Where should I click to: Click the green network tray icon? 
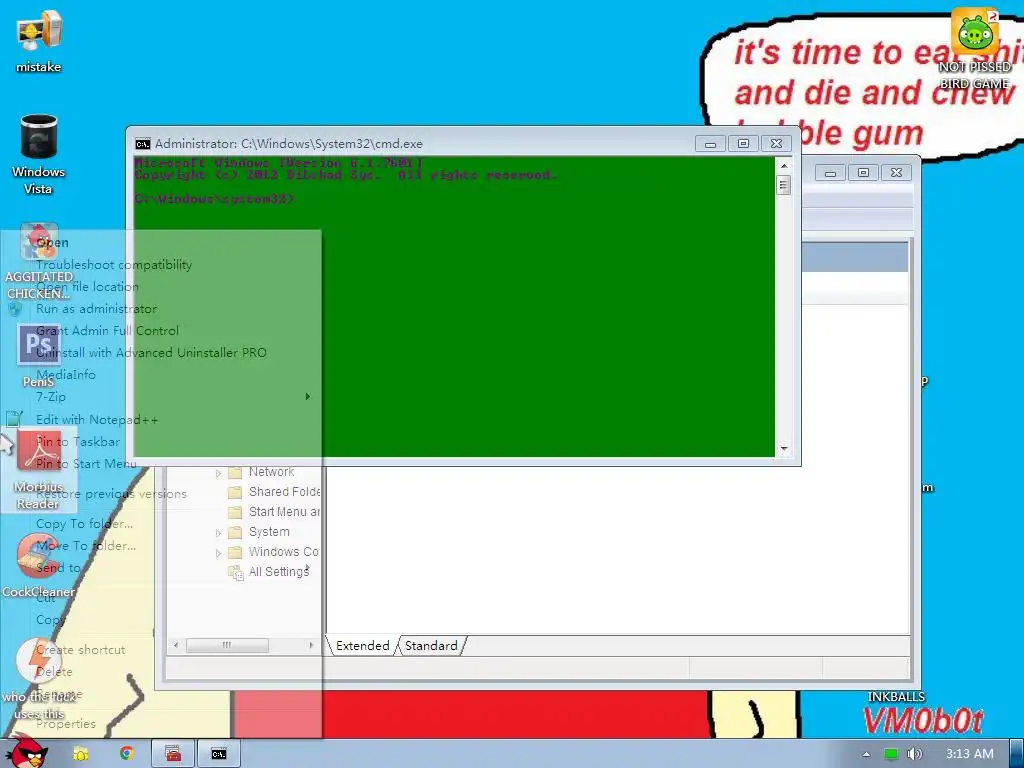click(891, 754)
